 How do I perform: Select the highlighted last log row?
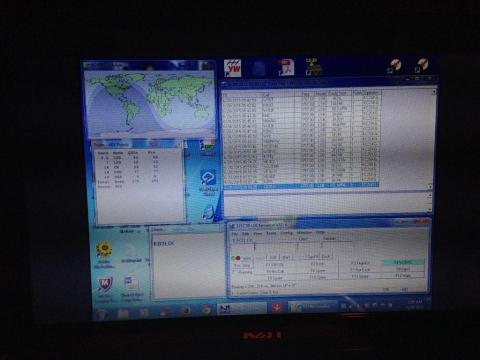click(301, 186)
